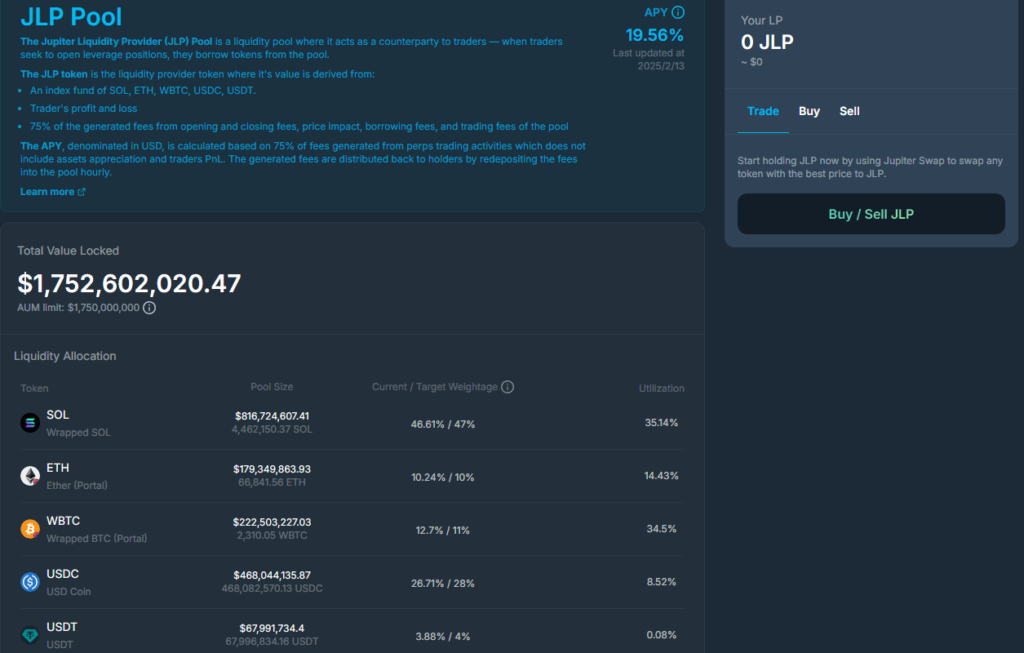Click the Token column header
Viewport: 1024px width, 653px height.
click(x=34, y=388)
